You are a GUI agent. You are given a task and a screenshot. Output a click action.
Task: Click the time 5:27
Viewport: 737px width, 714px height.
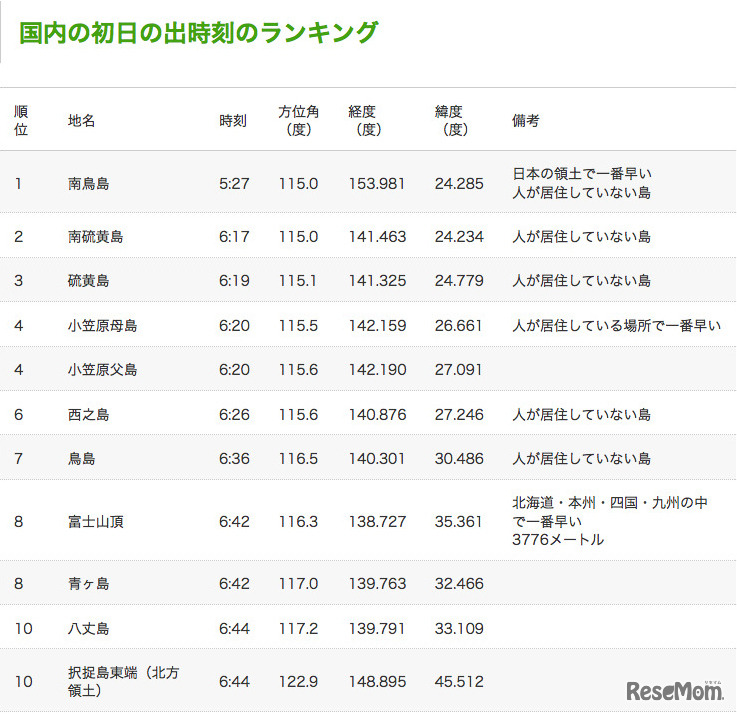pyautogui.click(x=234, y=183)
